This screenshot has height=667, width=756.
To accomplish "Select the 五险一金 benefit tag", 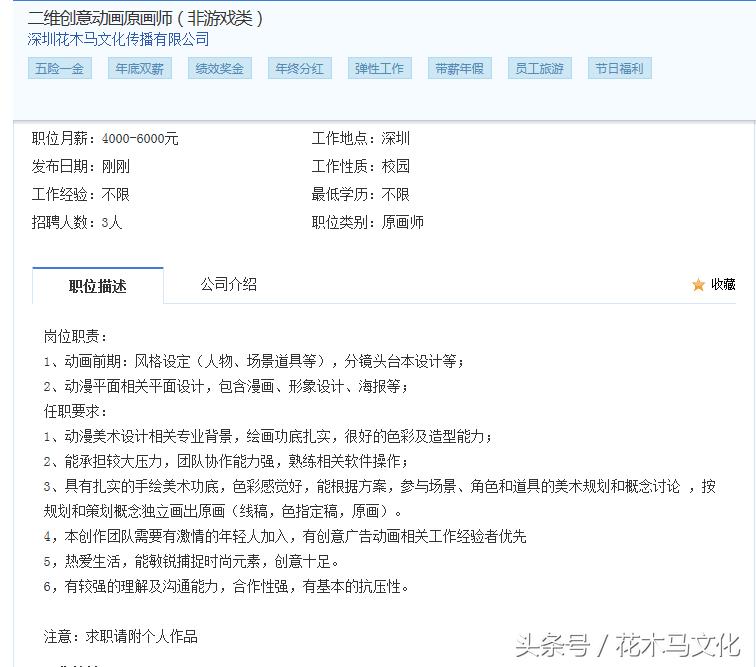I will 60,68.
